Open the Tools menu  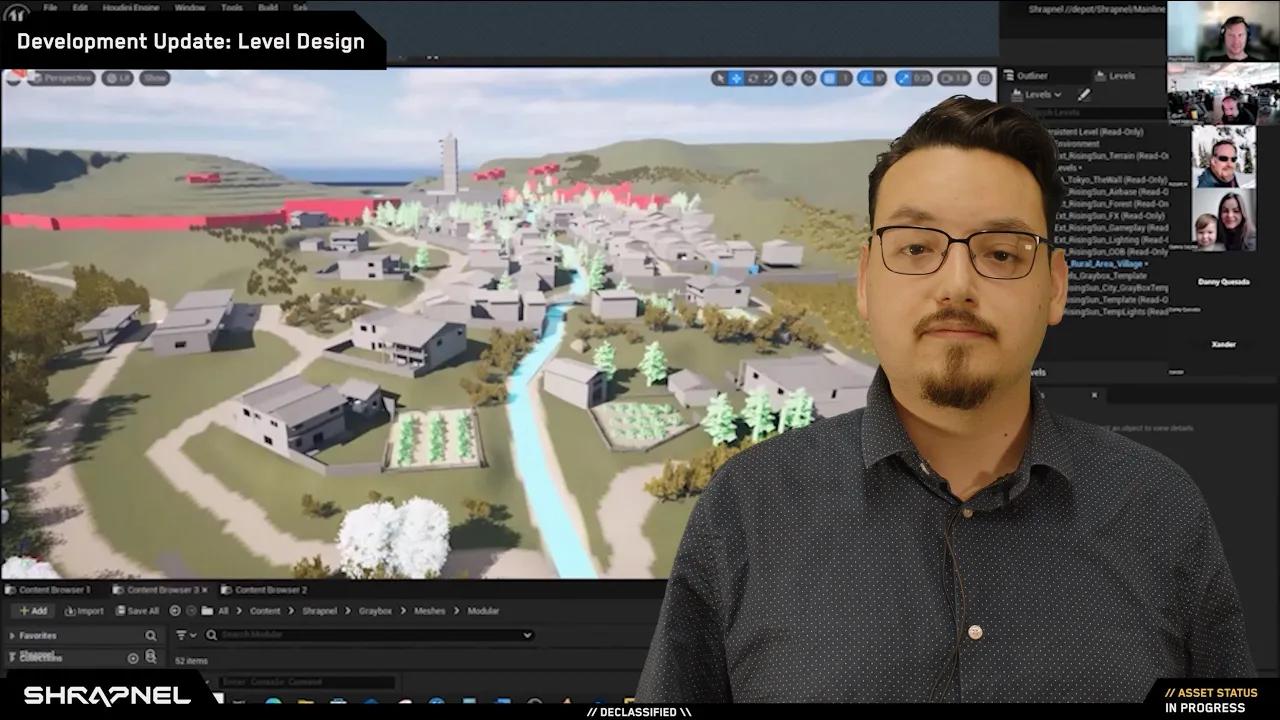point(232,7)
